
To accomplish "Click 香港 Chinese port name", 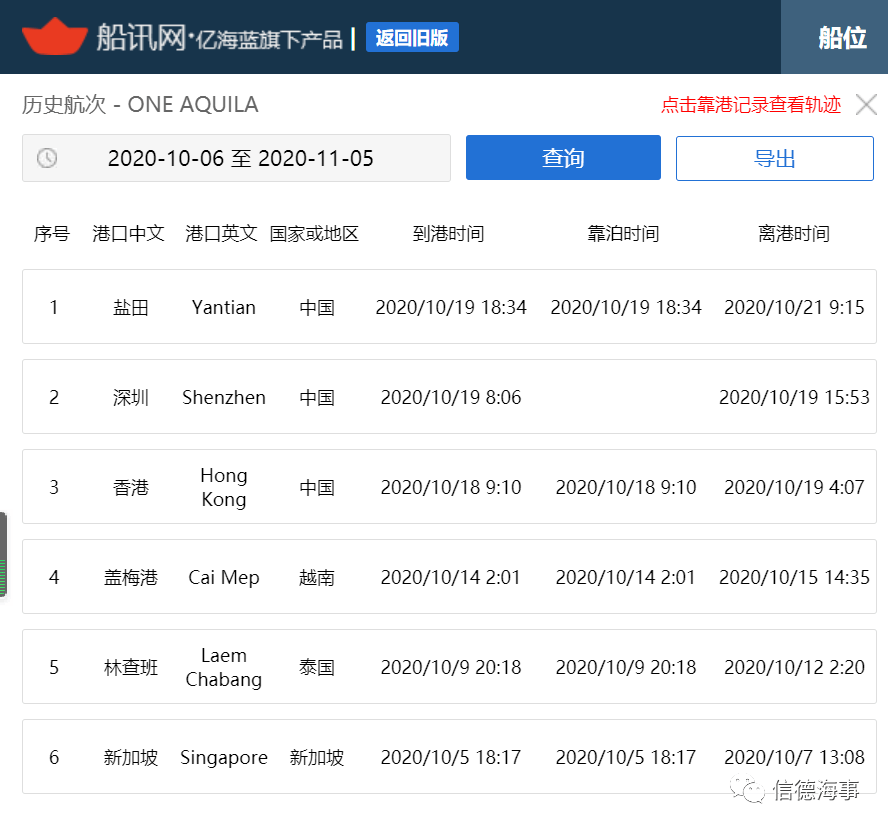I will [131, 488].
